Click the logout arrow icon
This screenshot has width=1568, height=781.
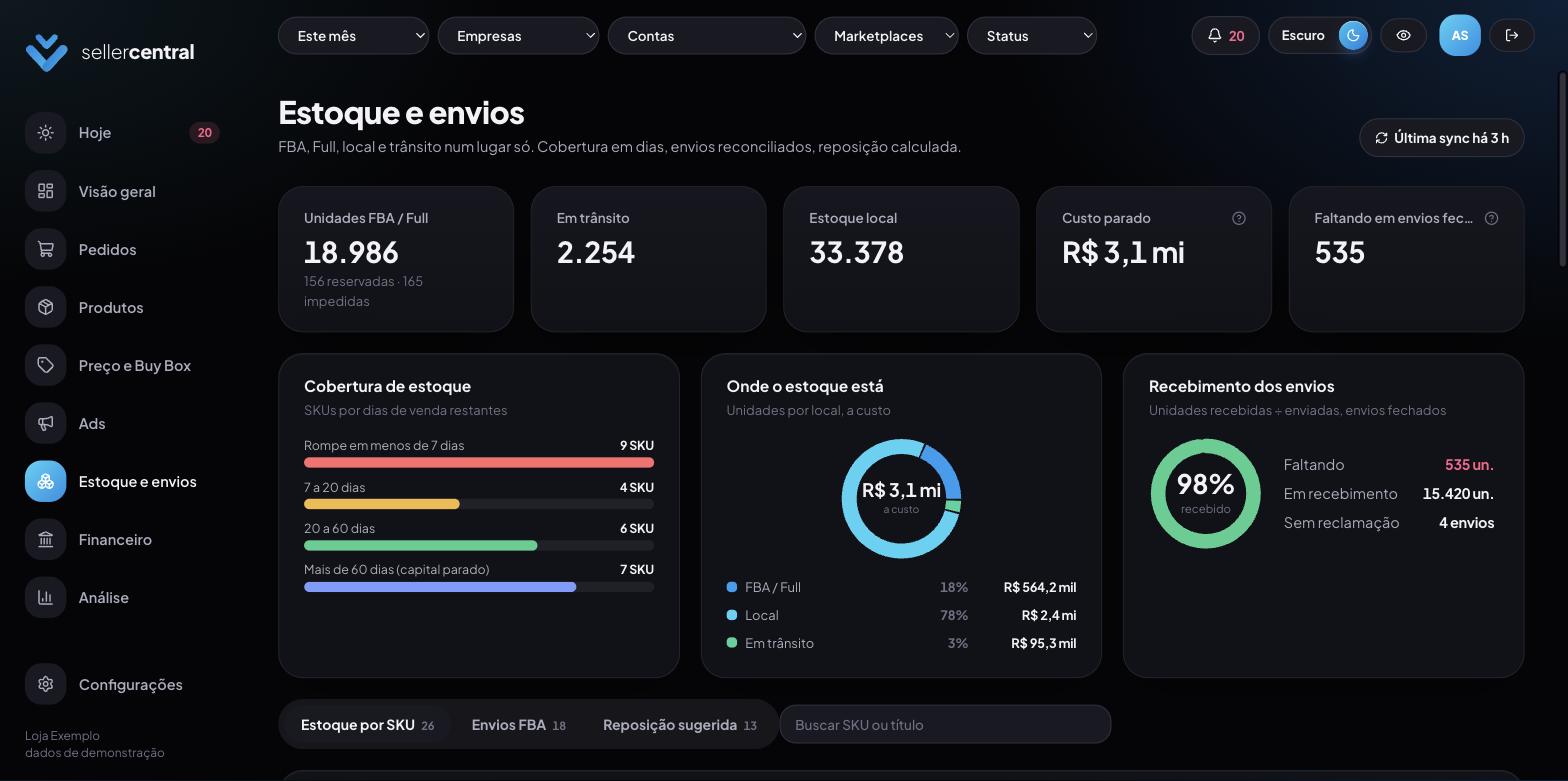(1512, 36)
